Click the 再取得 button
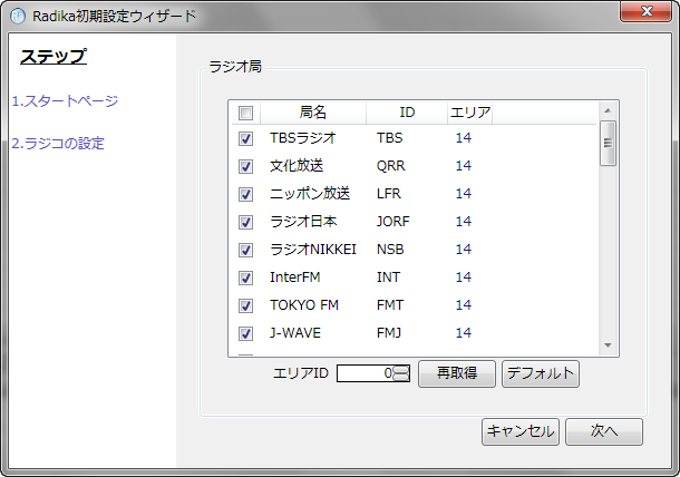Image resolution: width=680 pixels, height=477 pixels. [x=457, y=373]
